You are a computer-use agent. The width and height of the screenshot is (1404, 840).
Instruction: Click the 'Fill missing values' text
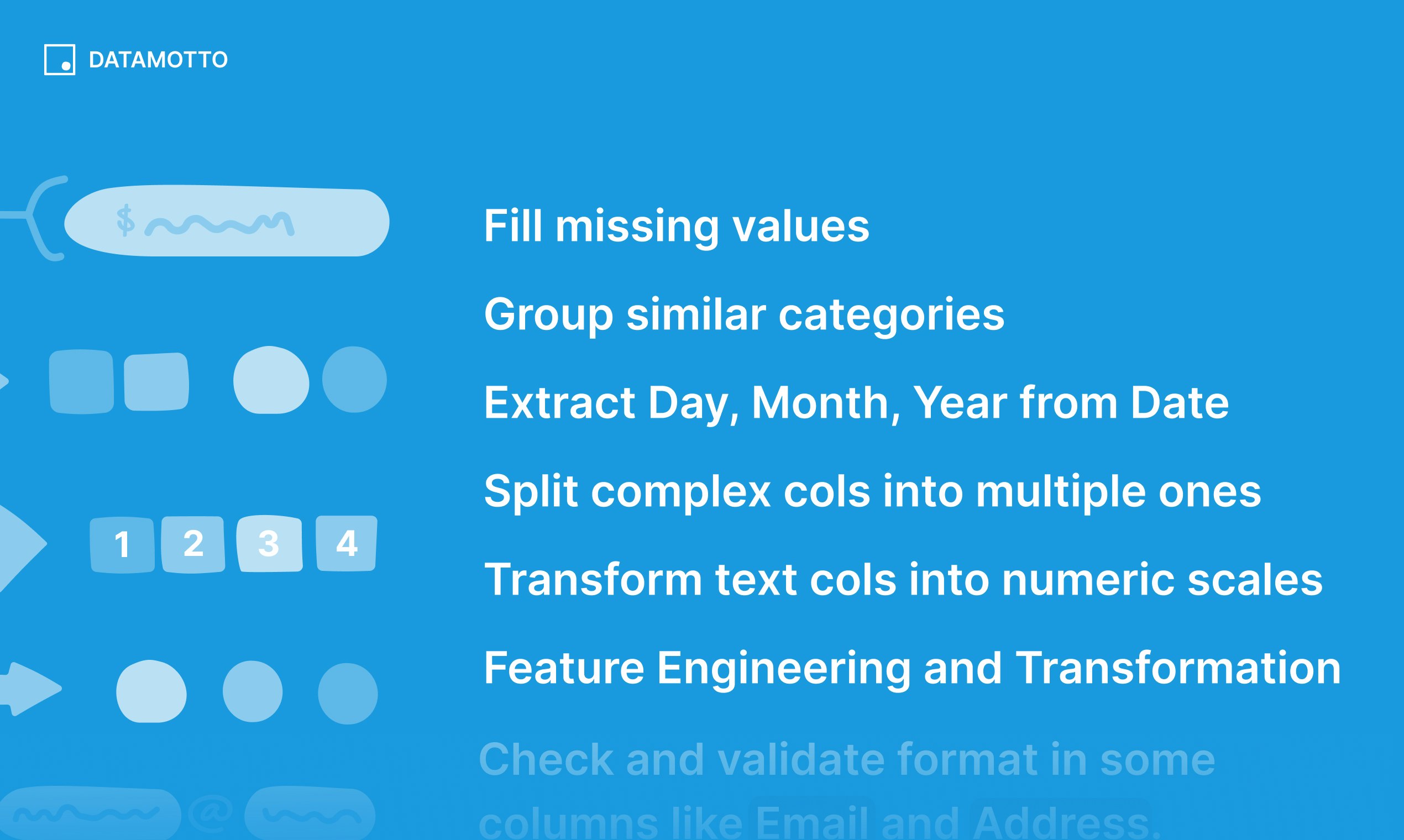pyautogui.click(x=677, y=227)
